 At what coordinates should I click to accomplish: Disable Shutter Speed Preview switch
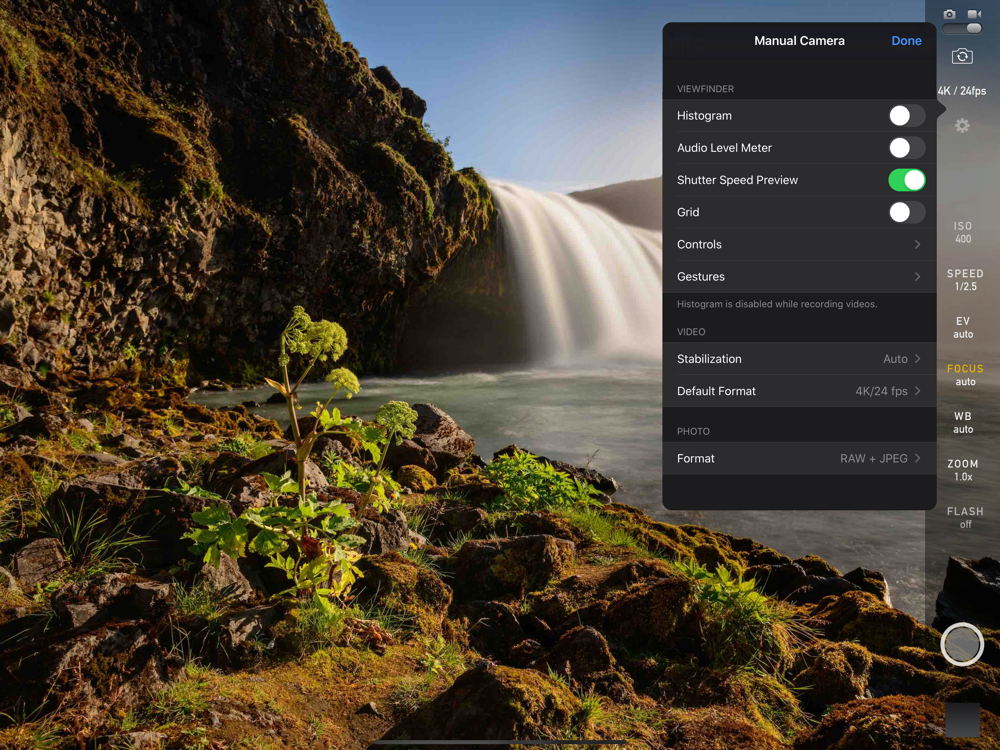point(906,180)
